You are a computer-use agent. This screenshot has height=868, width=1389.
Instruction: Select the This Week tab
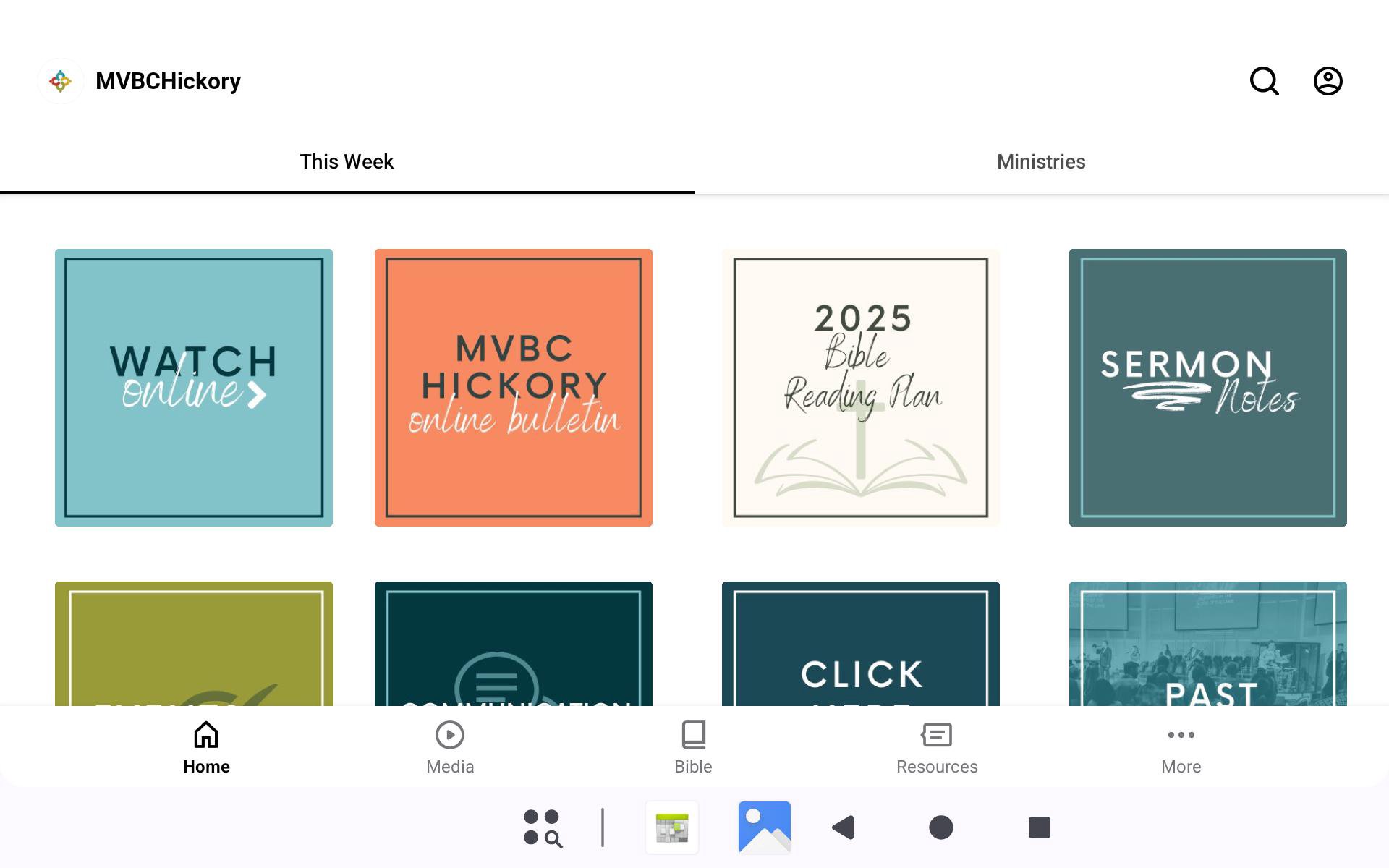click(347, 161)
